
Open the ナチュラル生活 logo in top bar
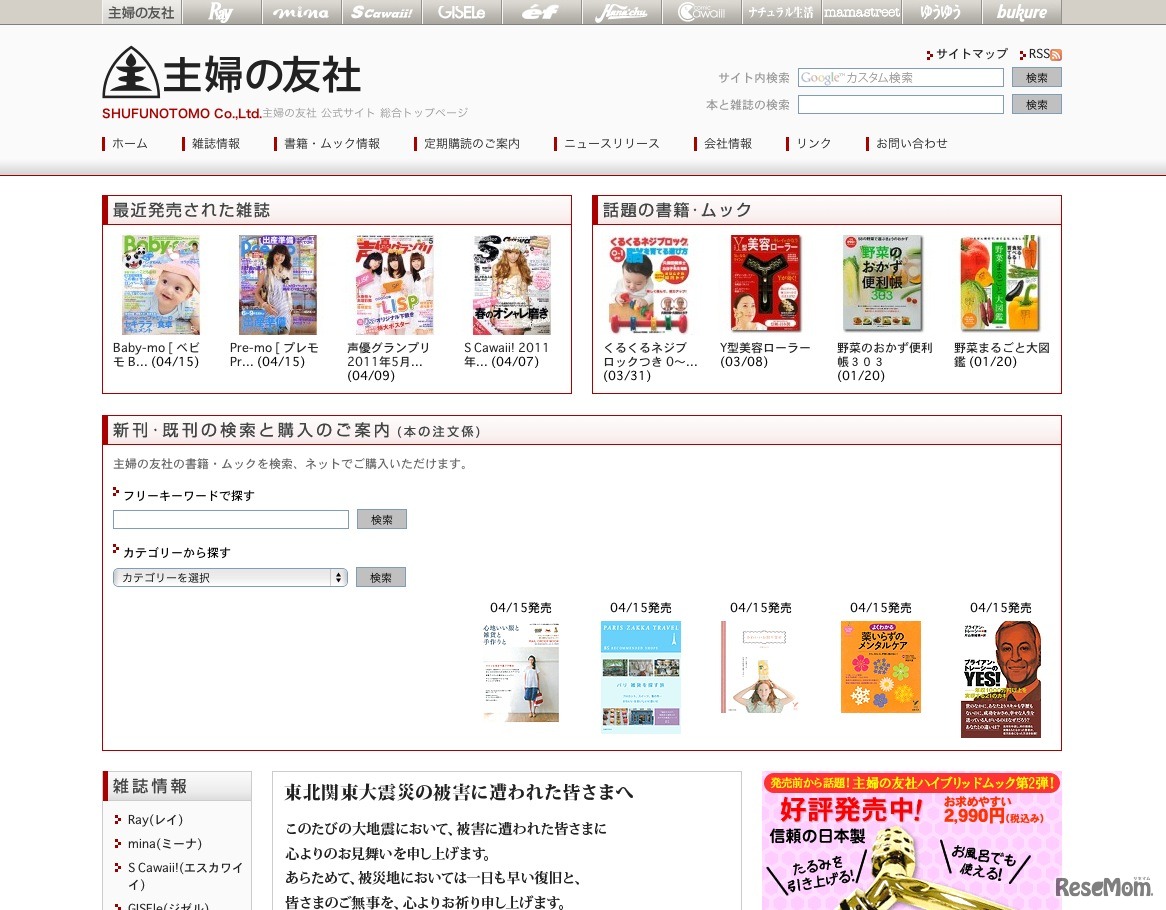click(782, 12)
